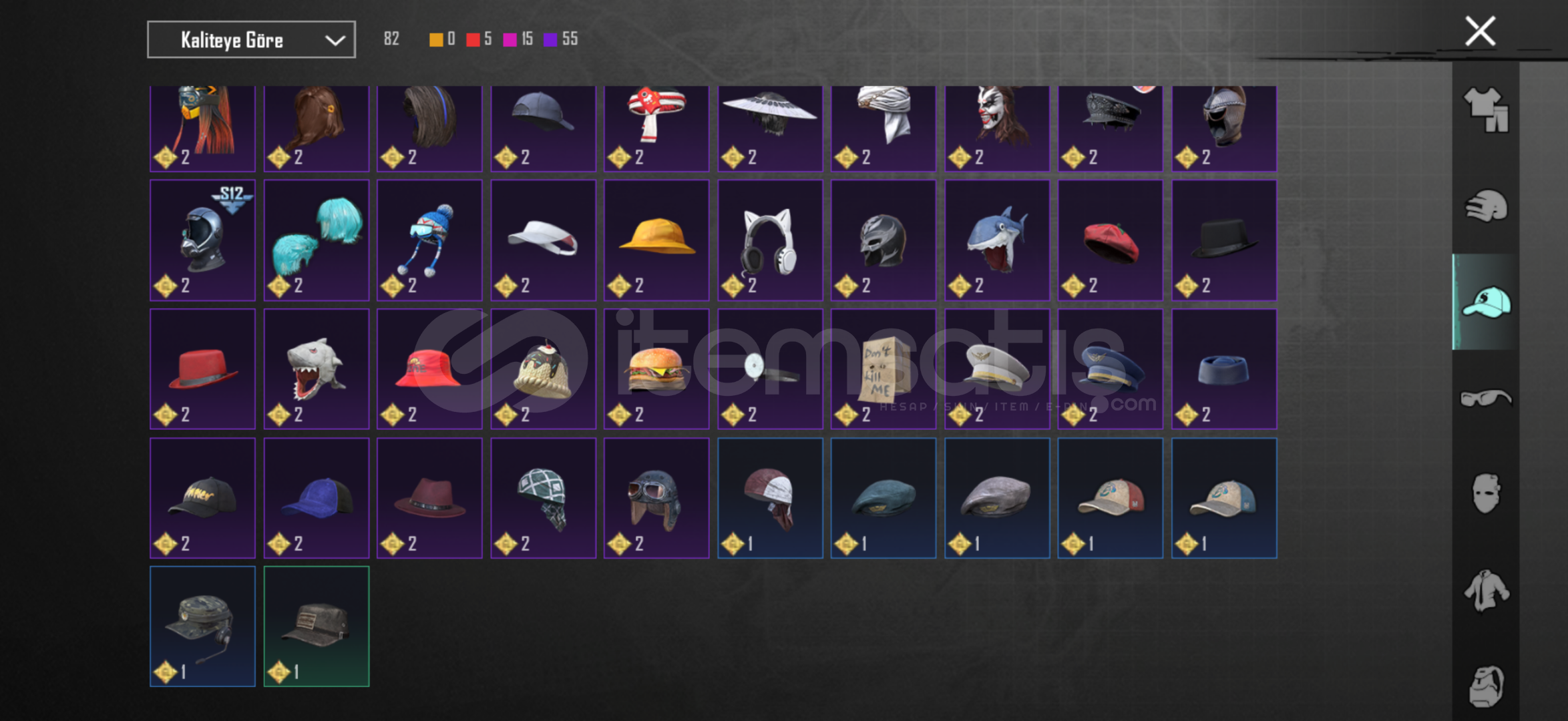
Task: Expand the Kaliteye Göre sort dropdown
Action: pos(251,40)
